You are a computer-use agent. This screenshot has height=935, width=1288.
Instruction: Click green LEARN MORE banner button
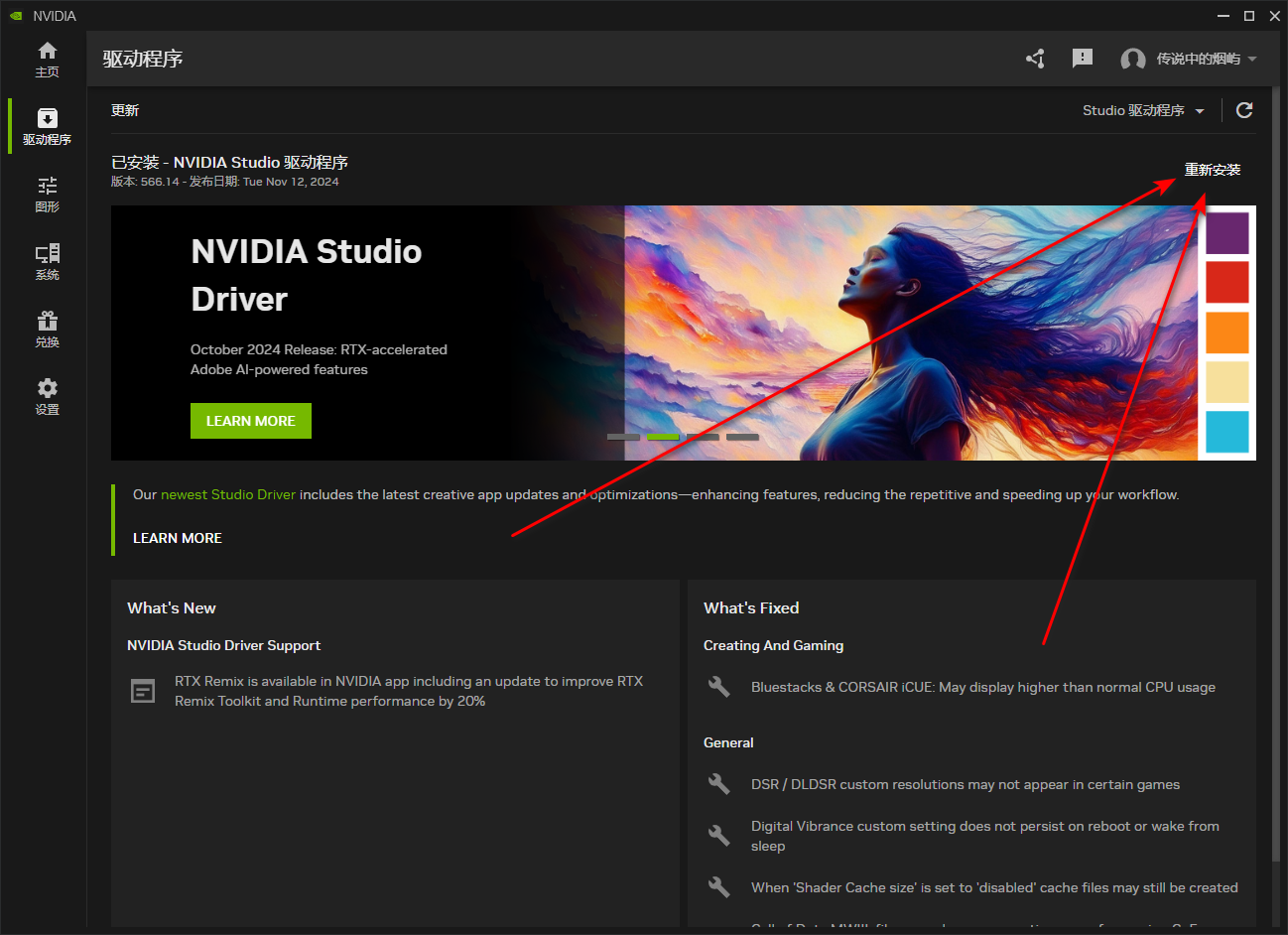pyautogui.click(x=251, y=421)
